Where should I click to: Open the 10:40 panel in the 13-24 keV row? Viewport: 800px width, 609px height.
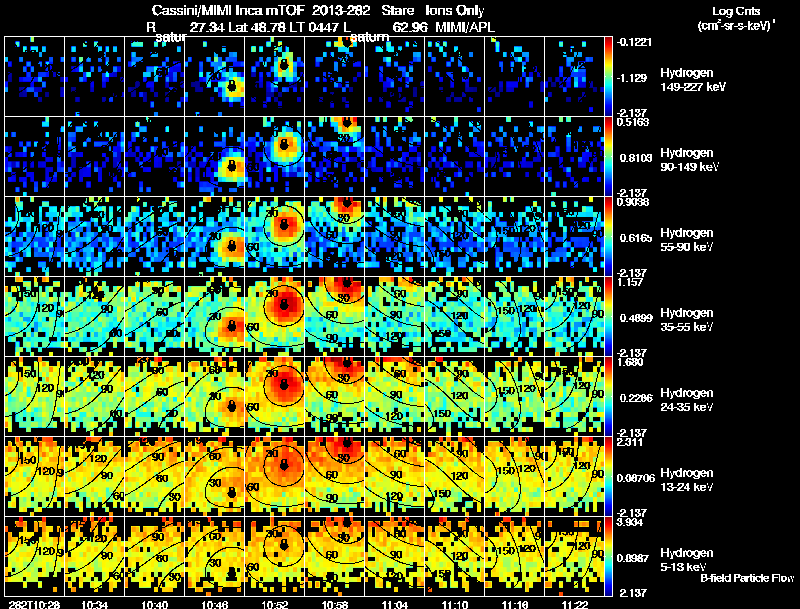(155, 476)
